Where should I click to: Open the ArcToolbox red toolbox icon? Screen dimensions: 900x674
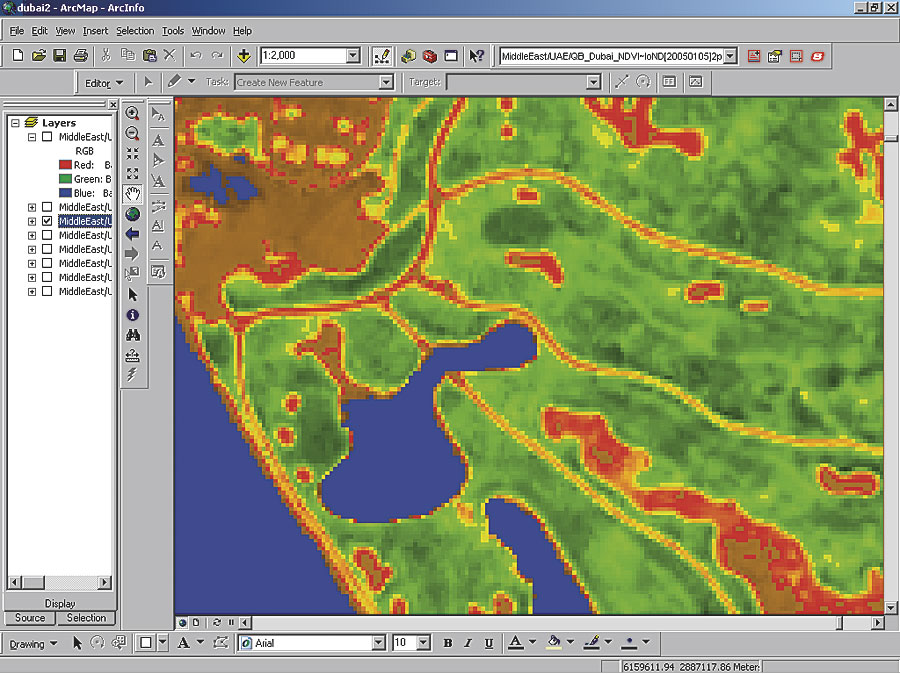[x=430, y=56]
